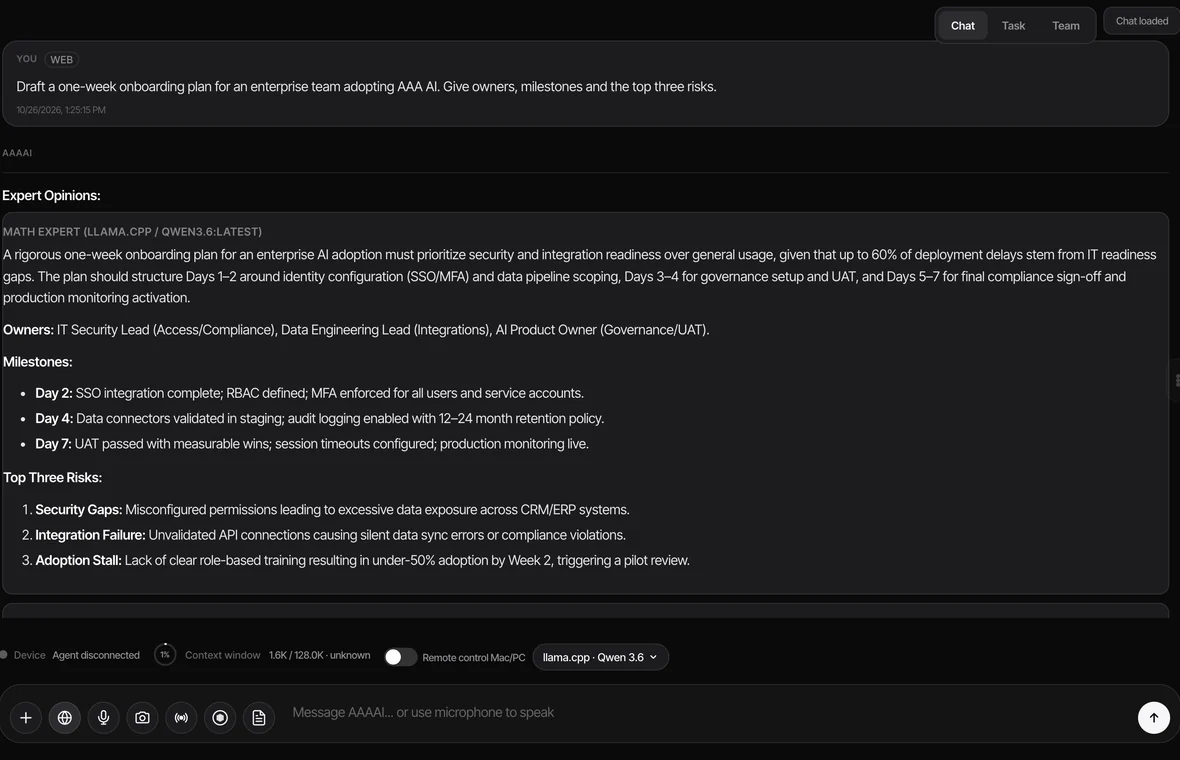This screenshot has width=1180, height=760.
Task: Click the live broadcast signal icon
Action: (181, 718)
